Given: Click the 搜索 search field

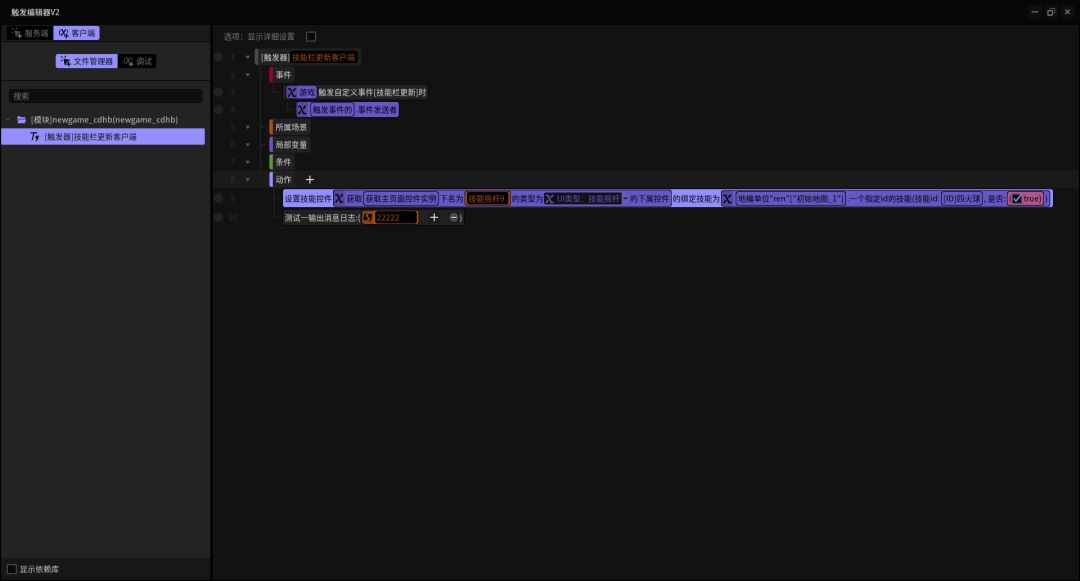Looking at the screenshot, I should 105,96.
